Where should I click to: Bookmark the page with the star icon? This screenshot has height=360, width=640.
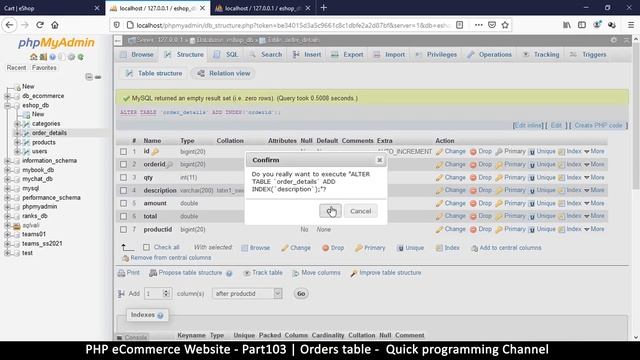click(505, 25)
